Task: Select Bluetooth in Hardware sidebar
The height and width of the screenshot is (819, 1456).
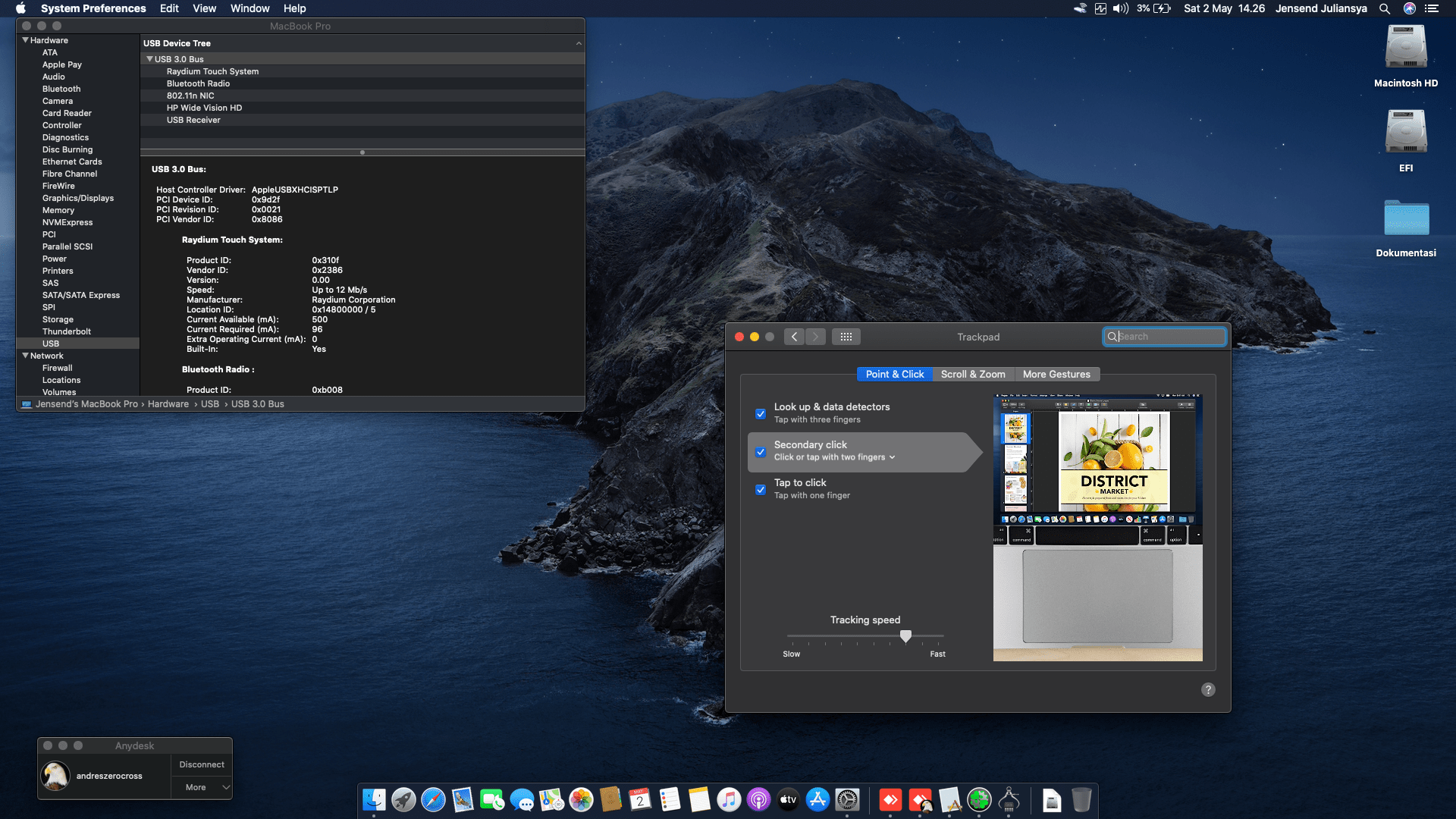Action: tap(61, 89)
